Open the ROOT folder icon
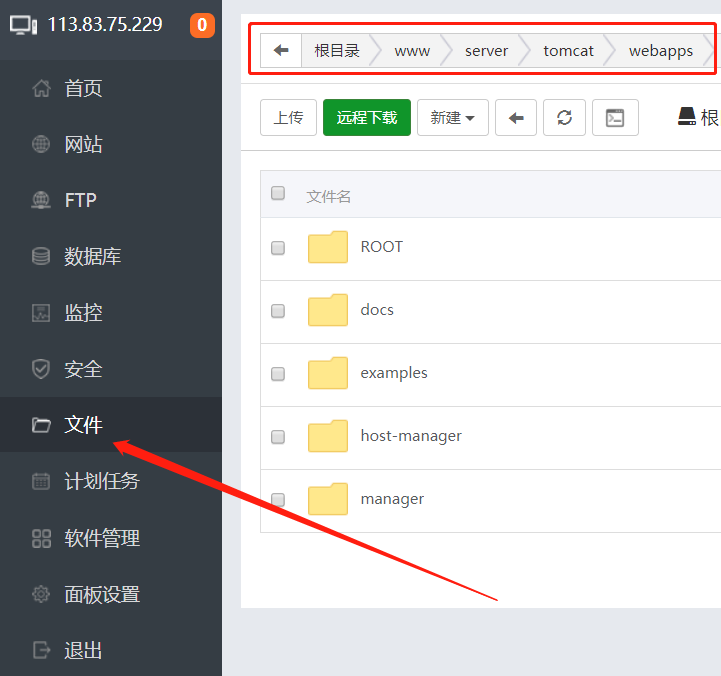 pos(327,247)
